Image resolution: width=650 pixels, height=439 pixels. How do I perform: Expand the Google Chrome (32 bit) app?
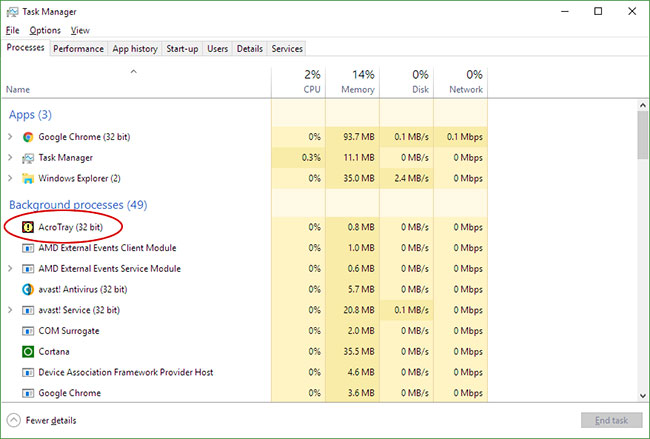click(10, 136)
